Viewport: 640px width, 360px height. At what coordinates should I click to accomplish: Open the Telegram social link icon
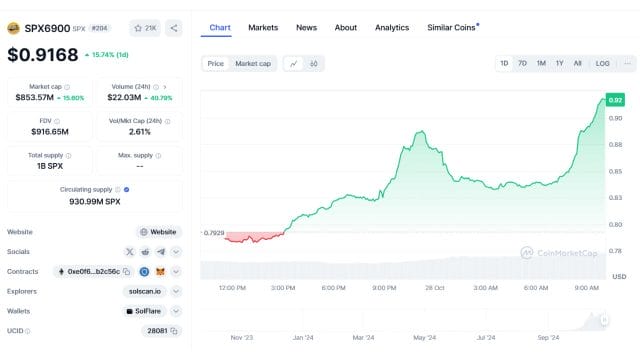161,252
